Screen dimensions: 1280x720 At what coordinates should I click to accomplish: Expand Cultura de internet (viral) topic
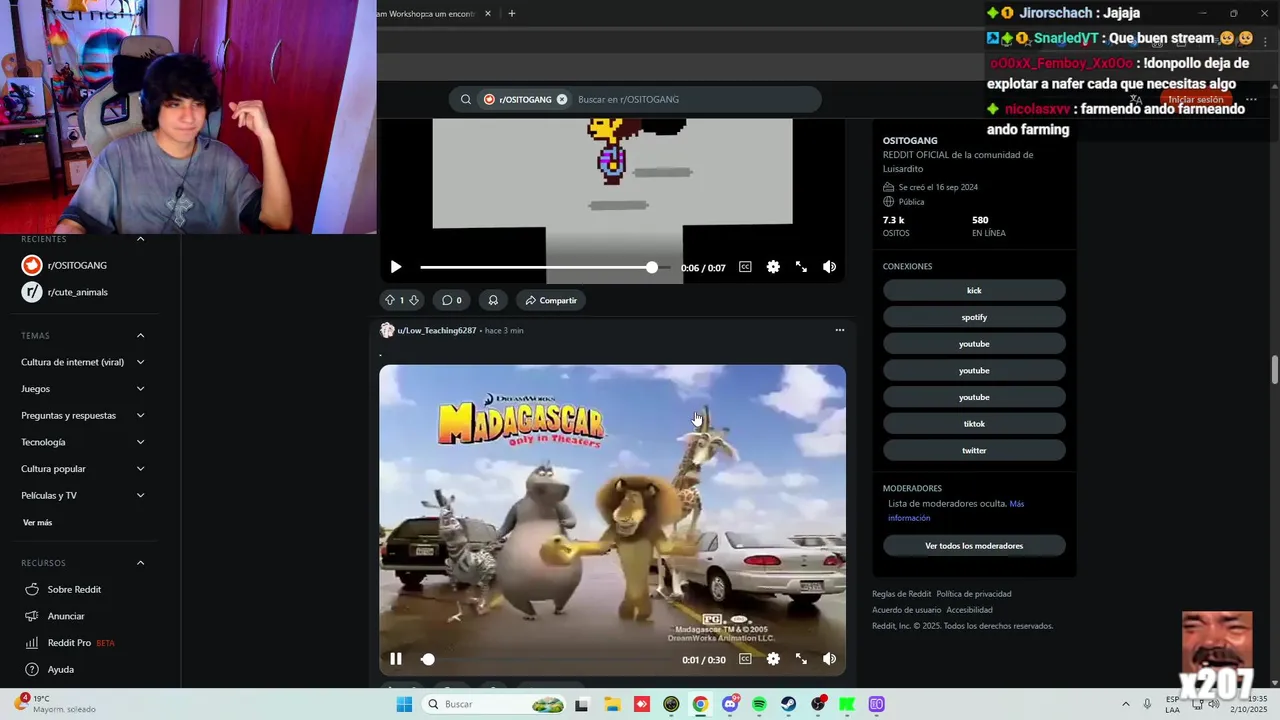pos(83,362)
